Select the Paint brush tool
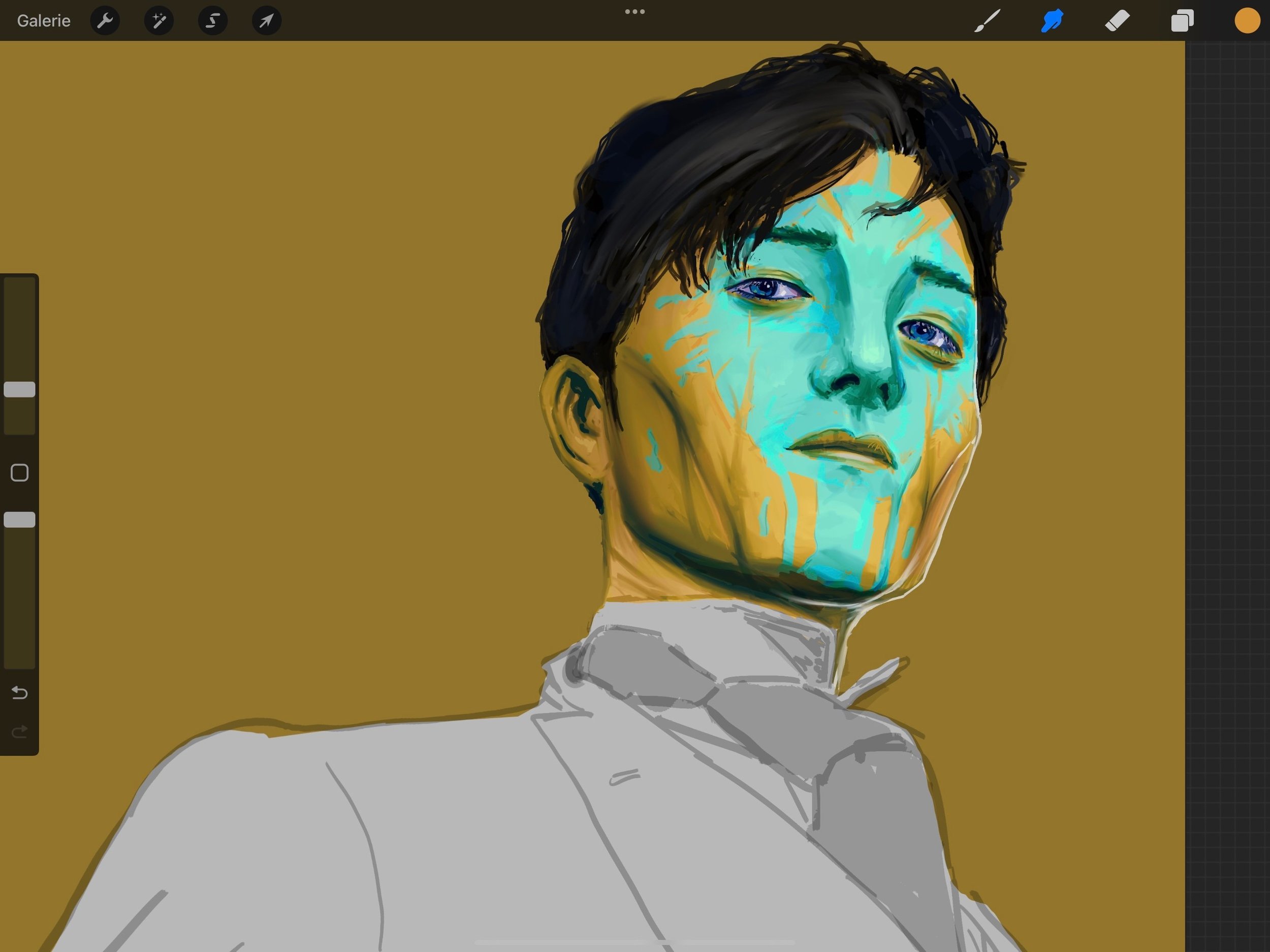 point(987,21)
